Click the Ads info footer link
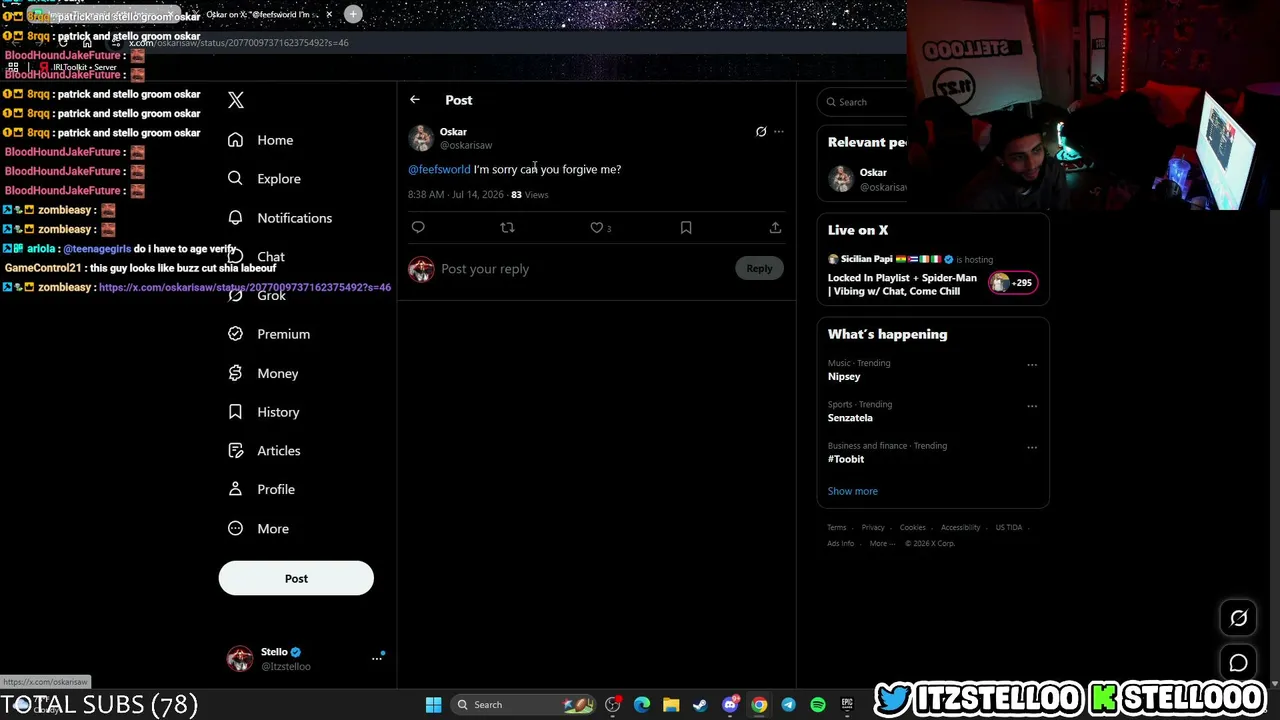This screenshot has width=1280, height=720. [x=841, y=544]
